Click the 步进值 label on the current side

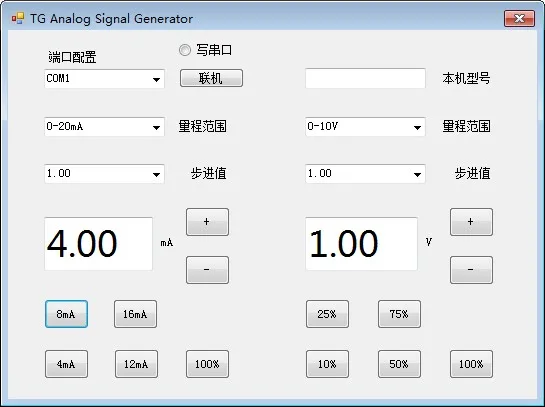(209, 173)
